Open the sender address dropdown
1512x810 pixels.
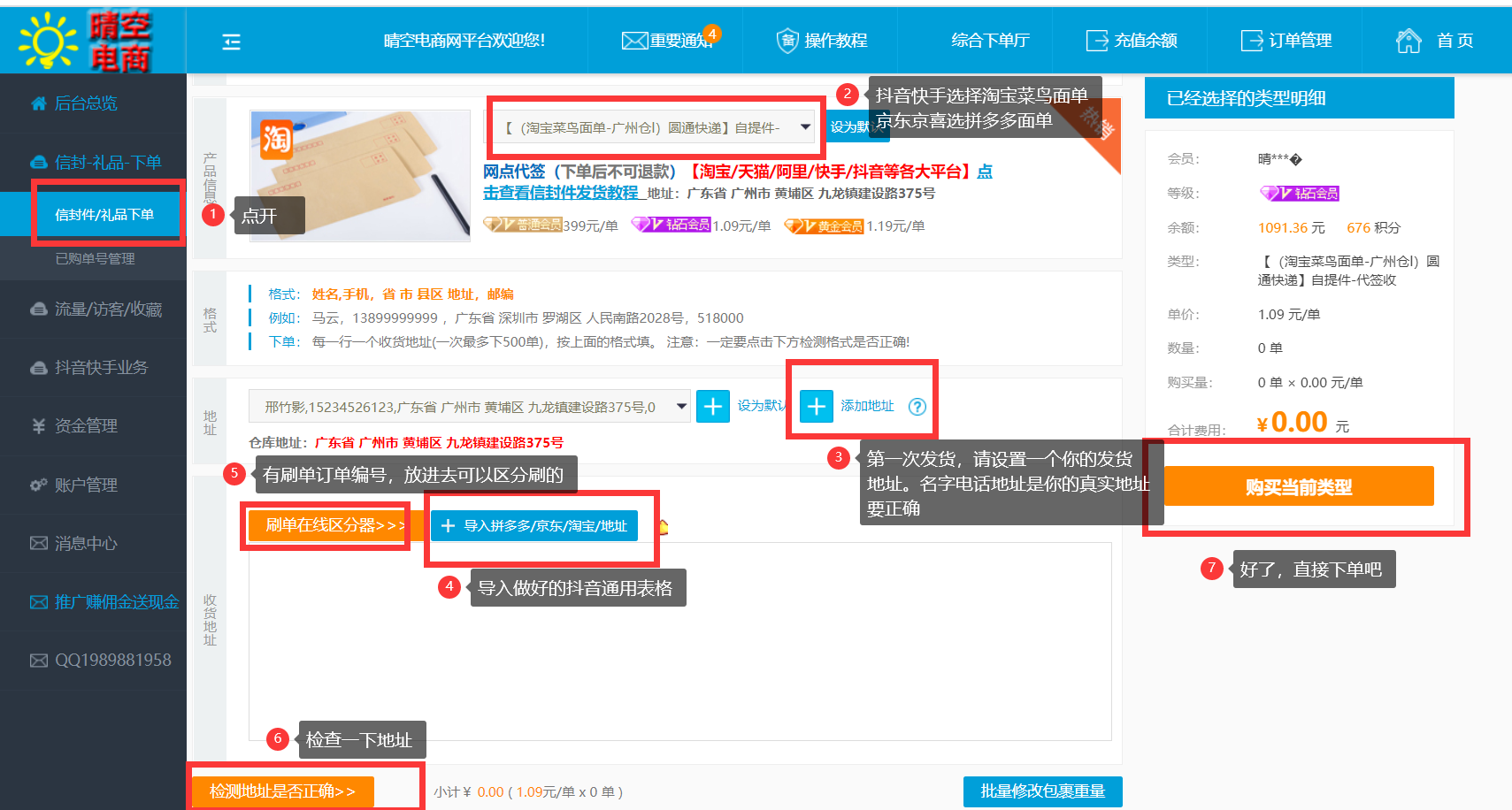click(x=469, y=407)
